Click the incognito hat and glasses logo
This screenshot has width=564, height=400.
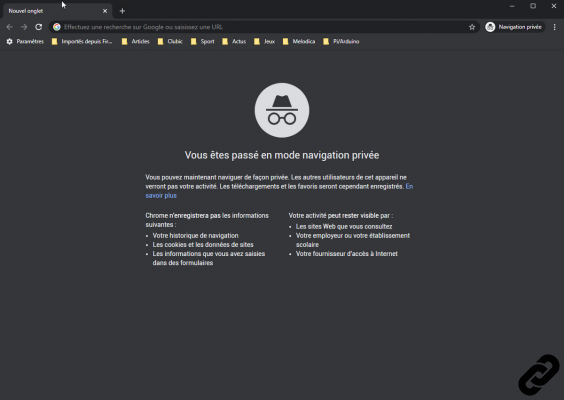click(x=282, y=110)
